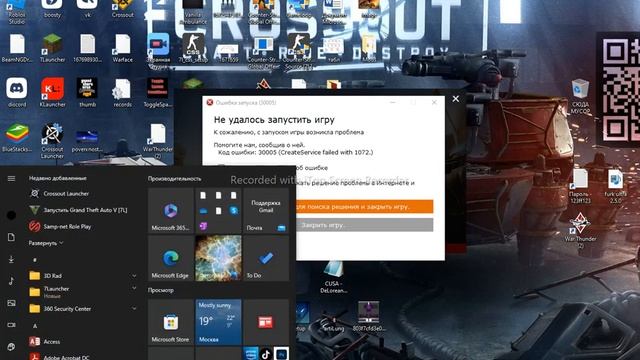Open the Microsoft 365 tile
The height and width of the screenshot is (360, 640).
tap(171, 211)
